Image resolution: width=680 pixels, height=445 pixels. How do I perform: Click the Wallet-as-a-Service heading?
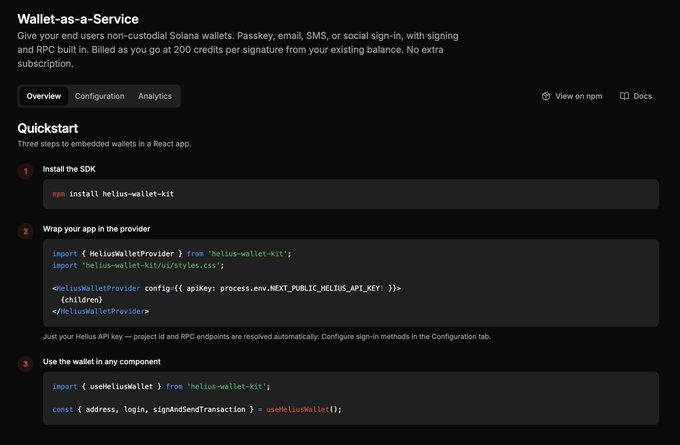coord(78,19)
